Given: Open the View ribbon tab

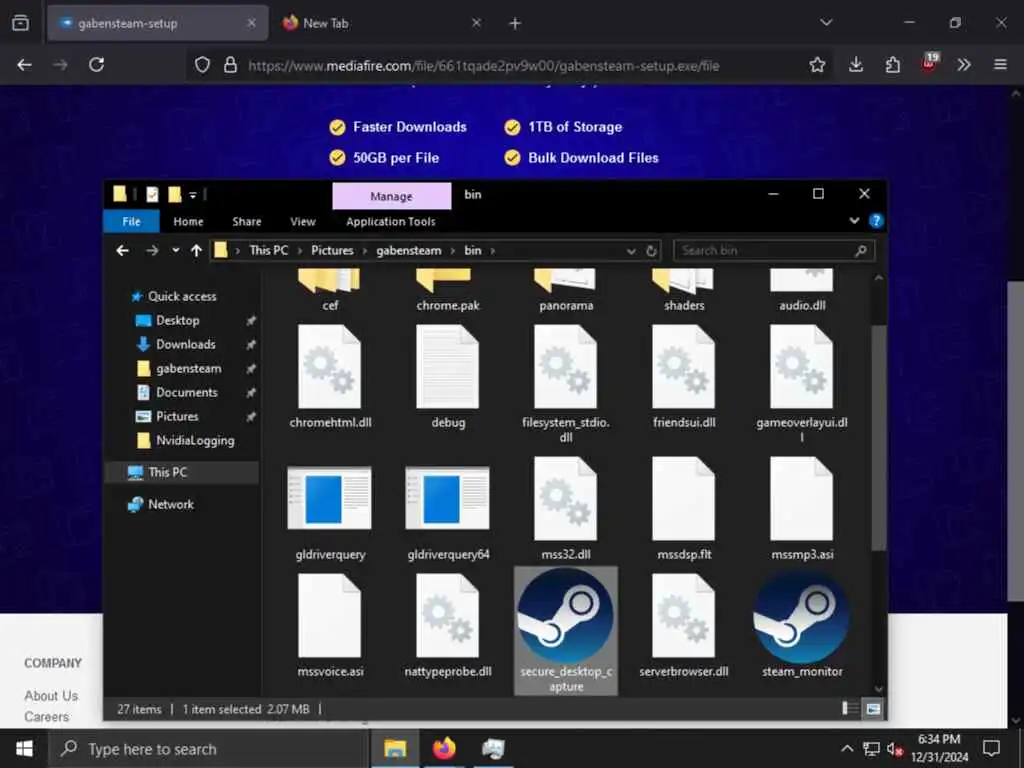Looking at the screenshot, I should [302, 221].
